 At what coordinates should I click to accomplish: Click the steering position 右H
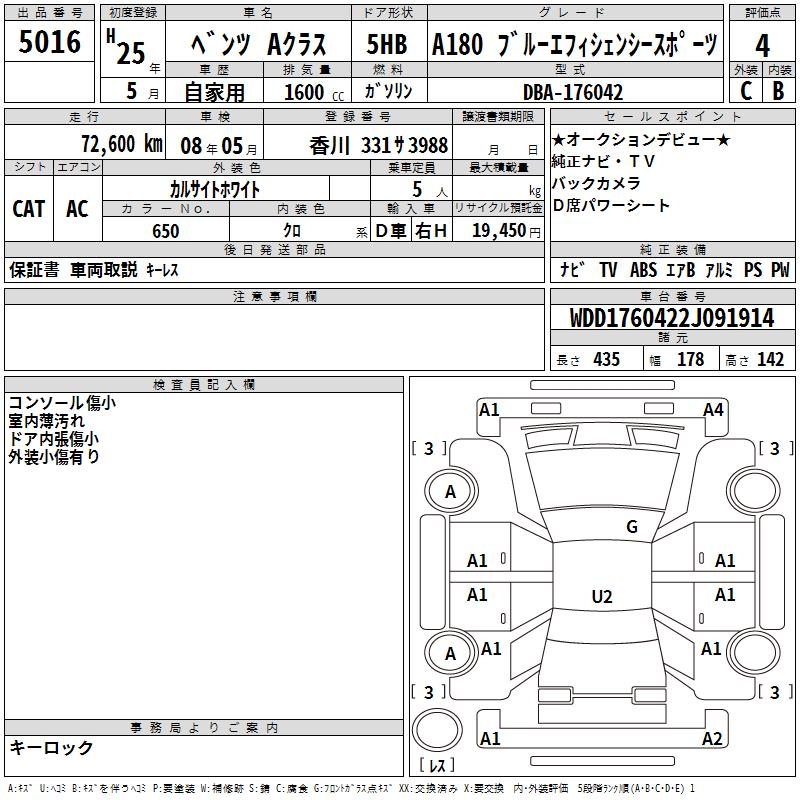pyautogui.click(x=431, y=231)
